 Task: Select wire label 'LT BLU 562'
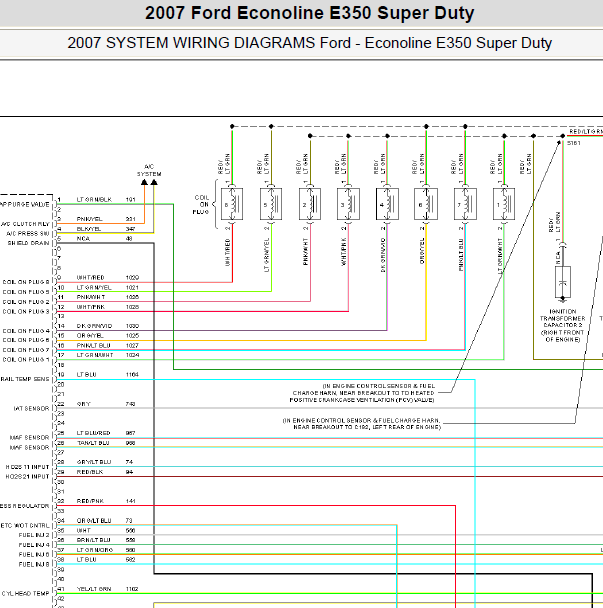coord(106,560)
